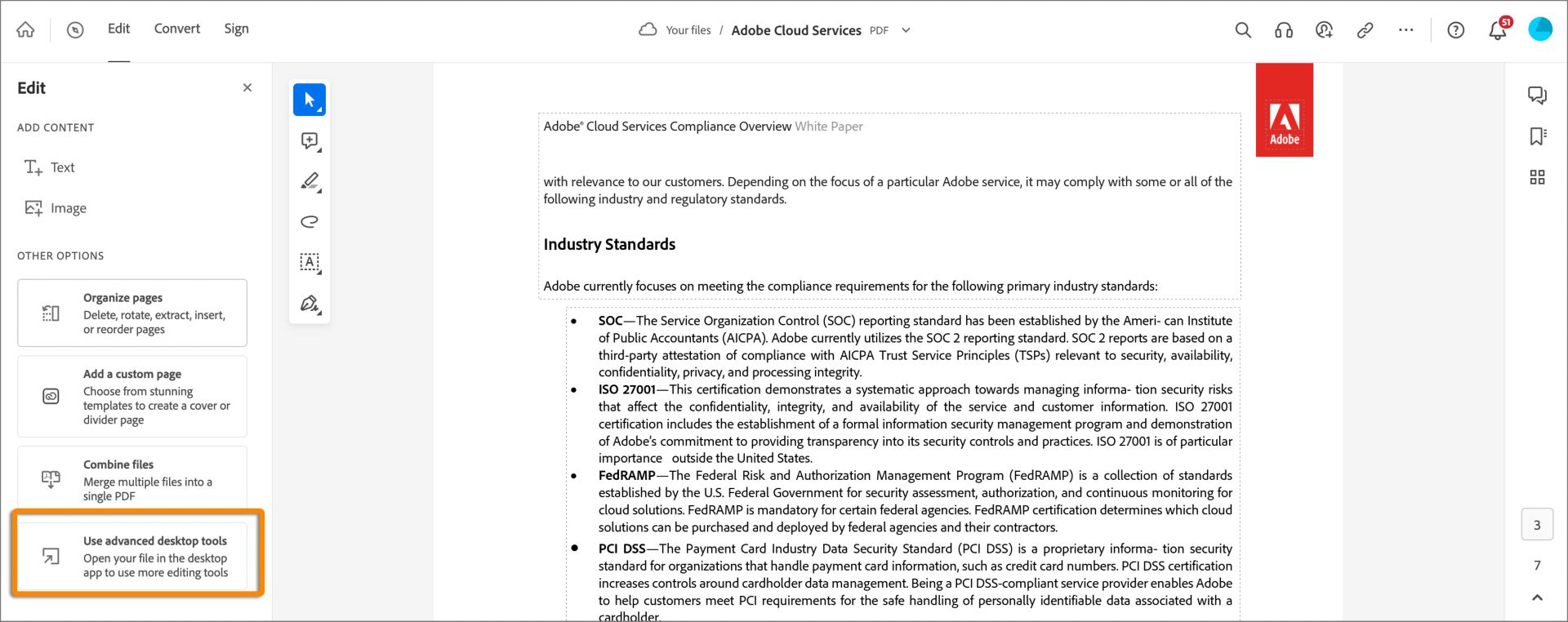Open the recent files clock icon
The height and width of the screenshot is (622, 1568).
click(x=75, y=30)
